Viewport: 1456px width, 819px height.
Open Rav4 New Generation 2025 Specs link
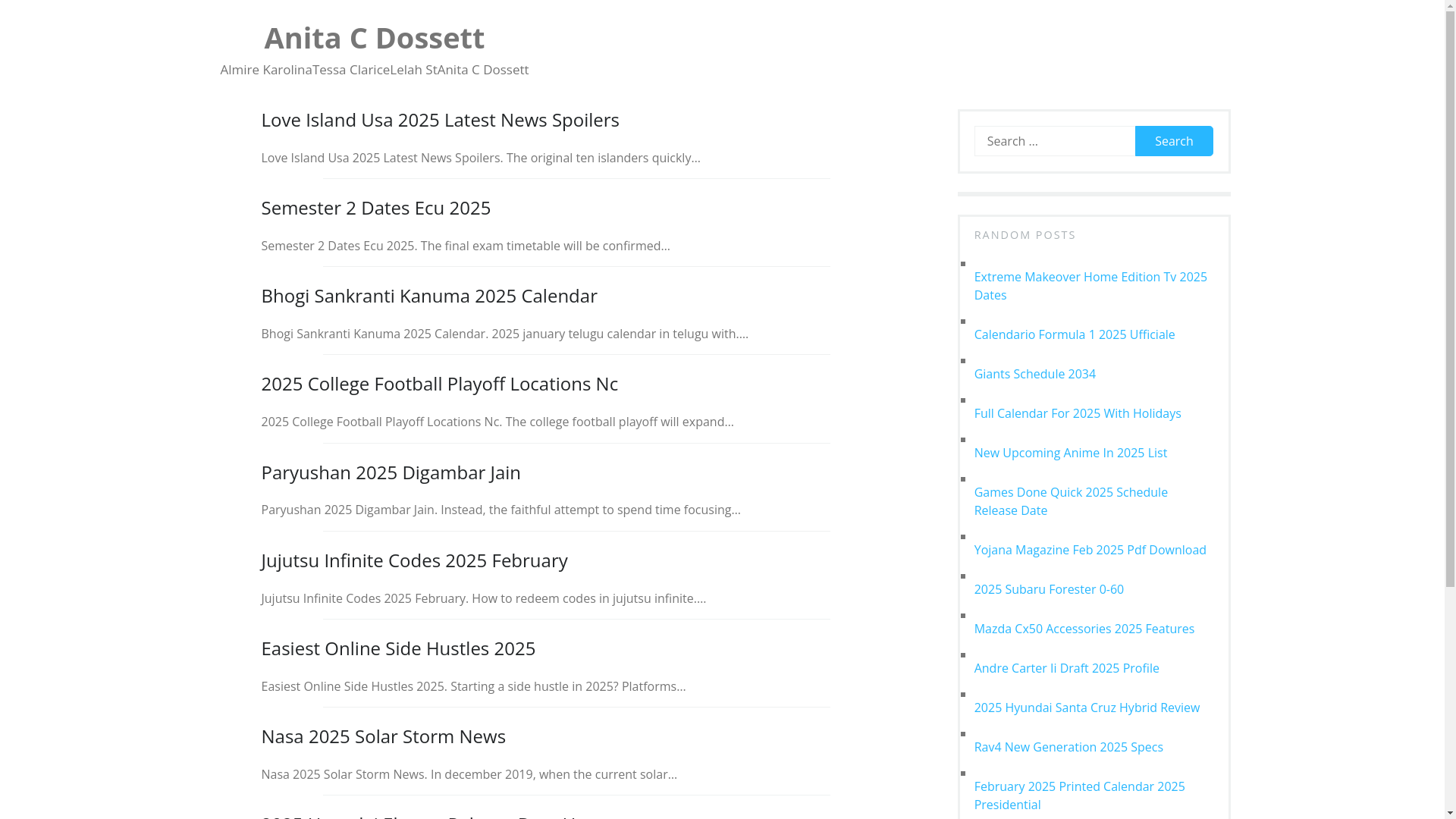tap(1068, 747)
